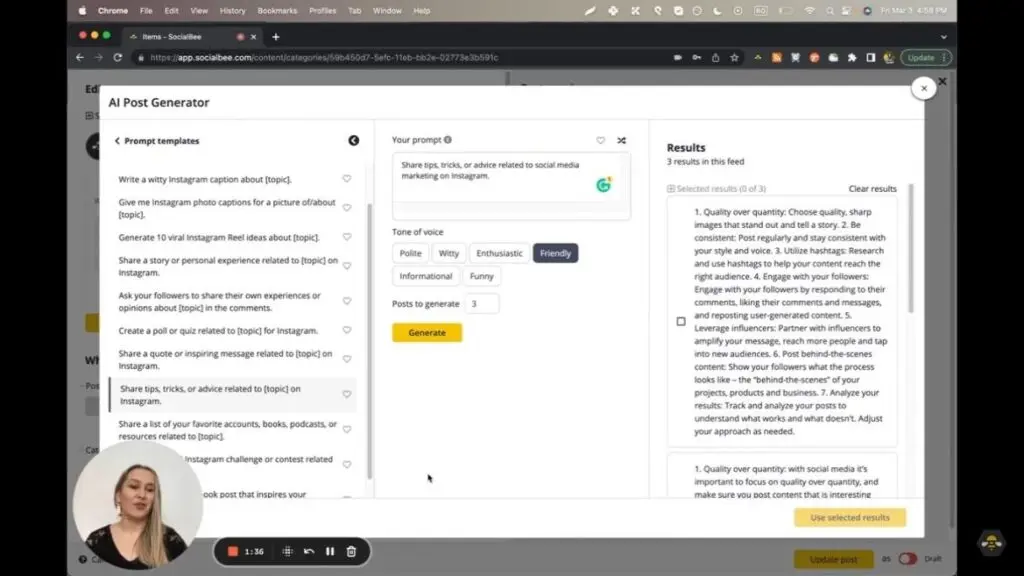Delete the recording with trash icon
This screenshot has height=576, width=1024.
351,551
